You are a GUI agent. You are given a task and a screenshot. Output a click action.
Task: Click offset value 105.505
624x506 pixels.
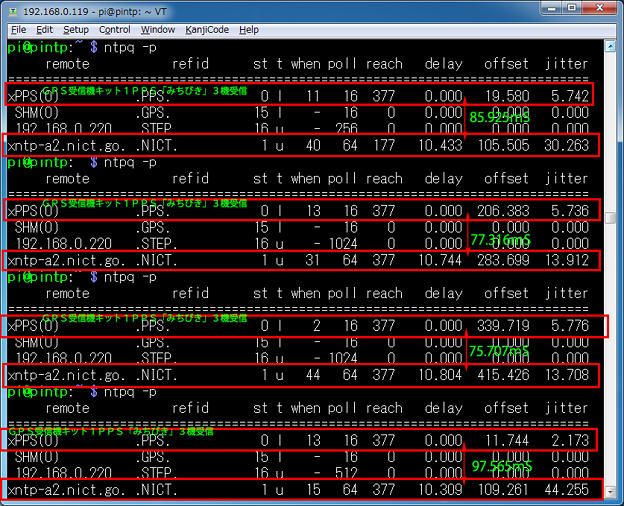pos(504,145)
